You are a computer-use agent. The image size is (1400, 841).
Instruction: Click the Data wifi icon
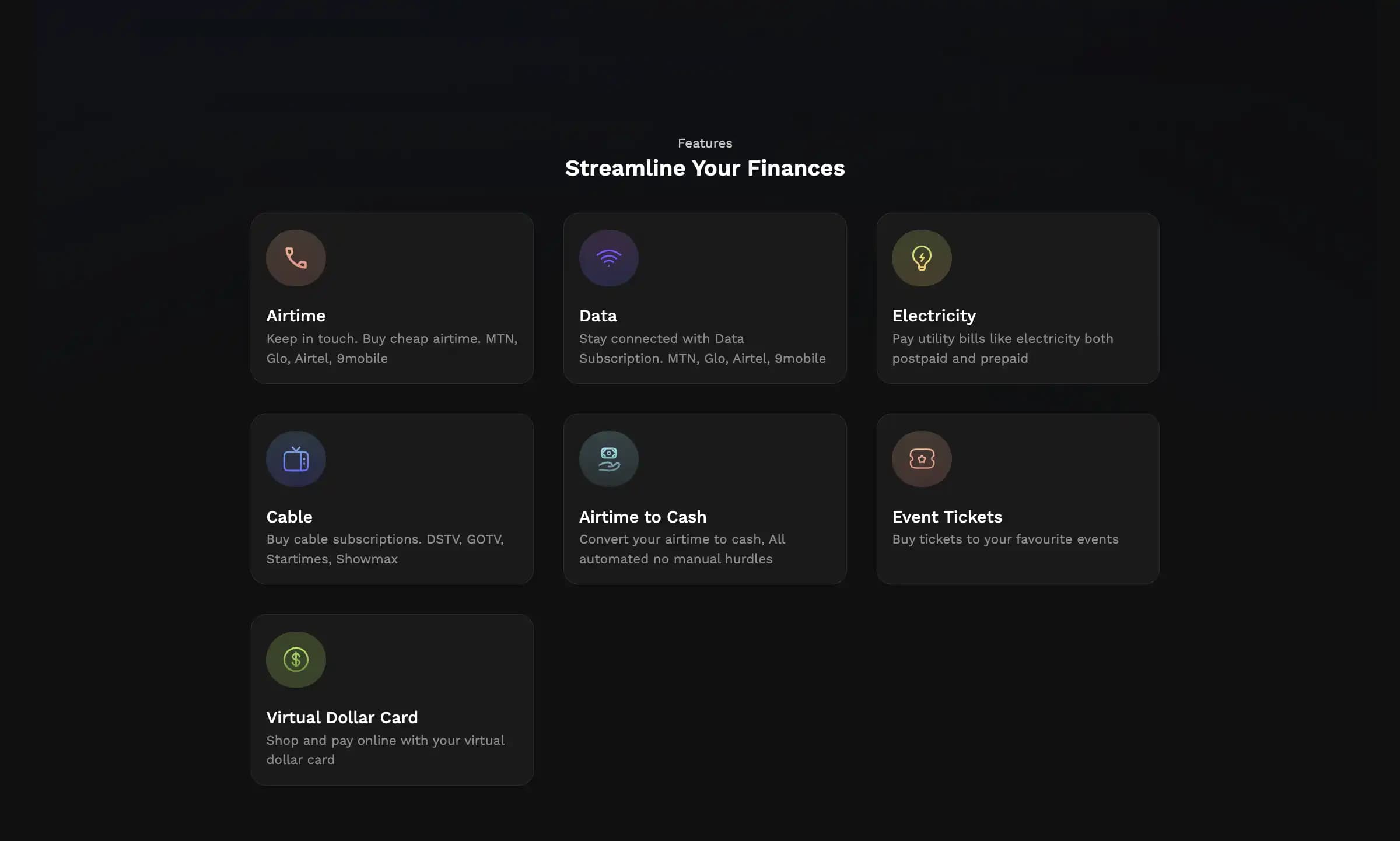tap(608, 258)
